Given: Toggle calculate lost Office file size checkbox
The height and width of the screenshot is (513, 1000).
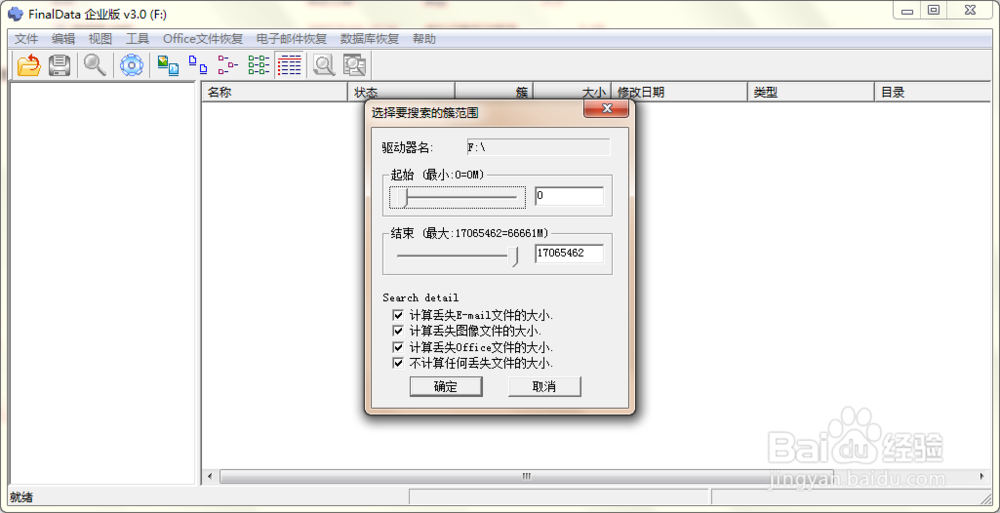Looking at the screenshot, I should [x=398, y=347].
